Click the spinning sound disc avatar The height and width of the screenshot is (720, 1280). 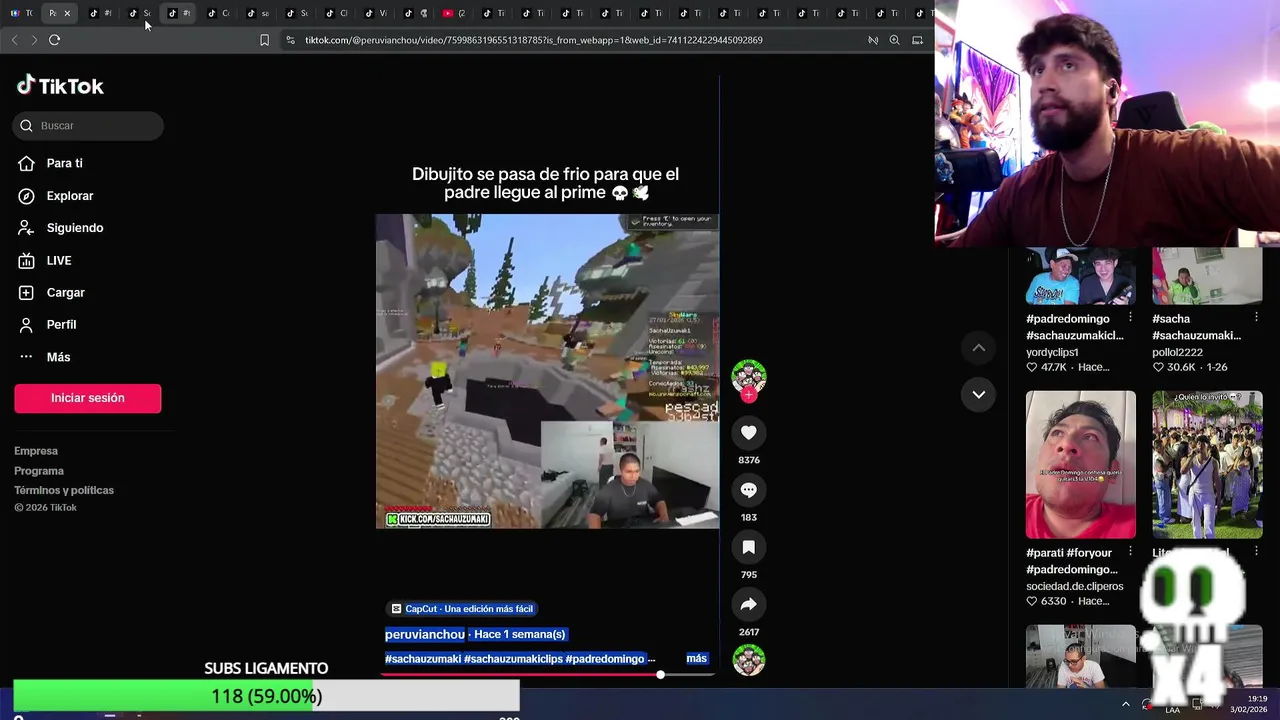tap(748, 660)
